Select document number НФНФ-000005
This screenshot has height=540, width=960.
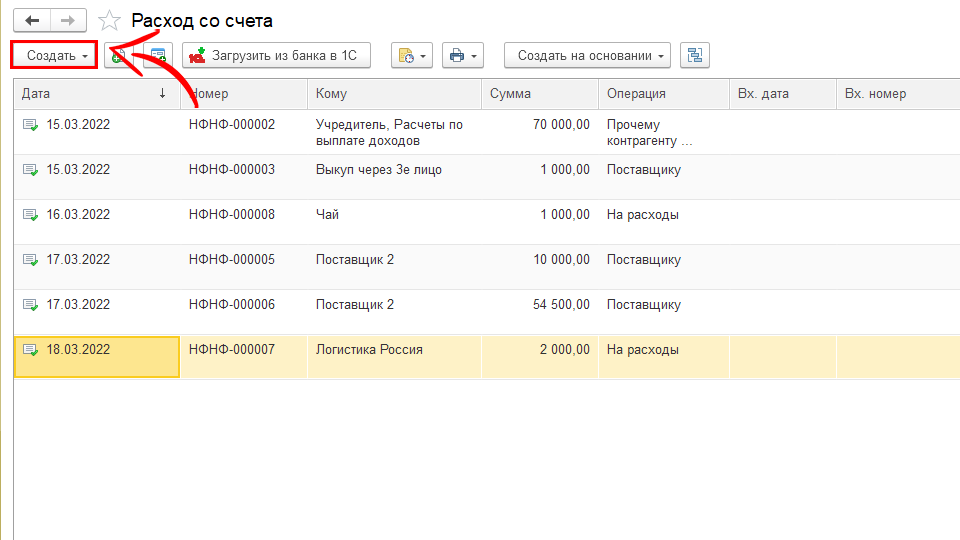point(231,260)
